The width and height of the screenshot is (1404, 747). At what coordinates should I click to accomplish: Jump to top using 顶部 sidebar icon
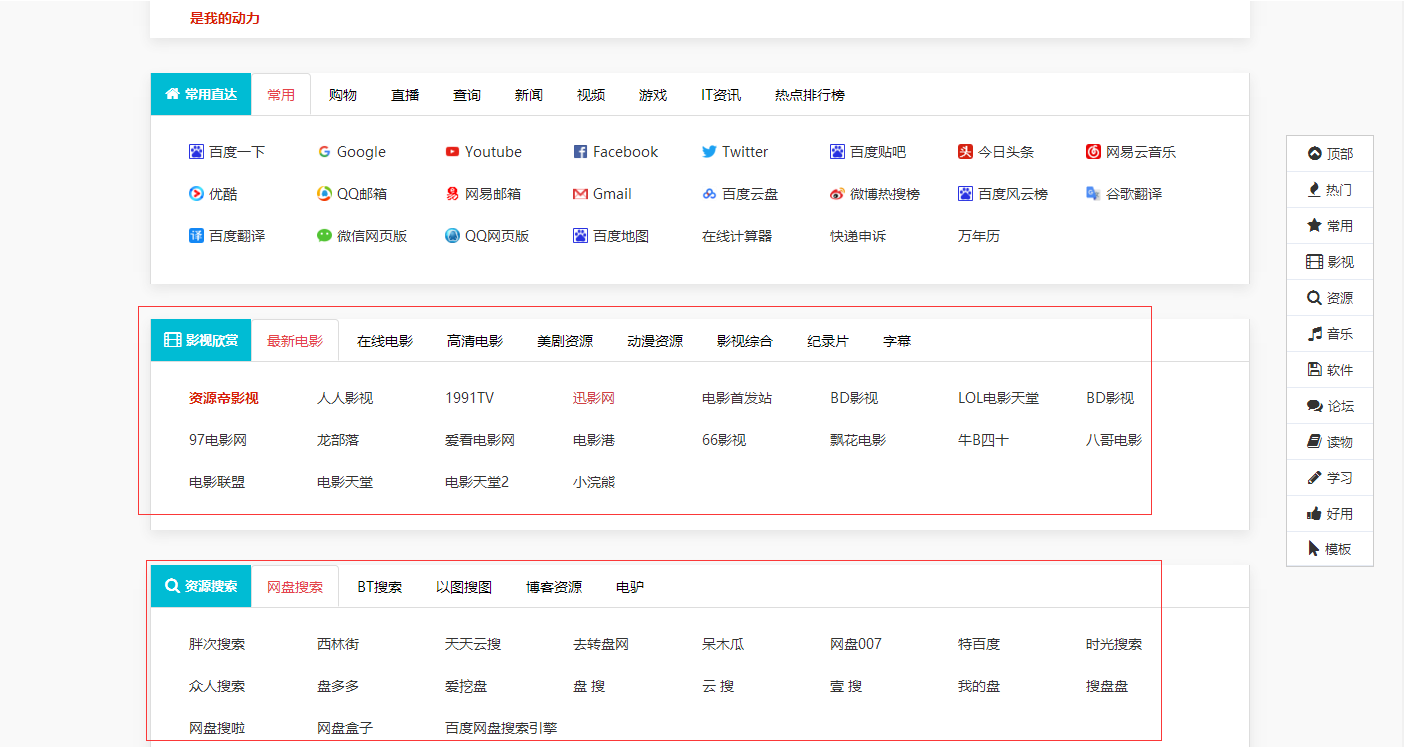pos(1314,154)
